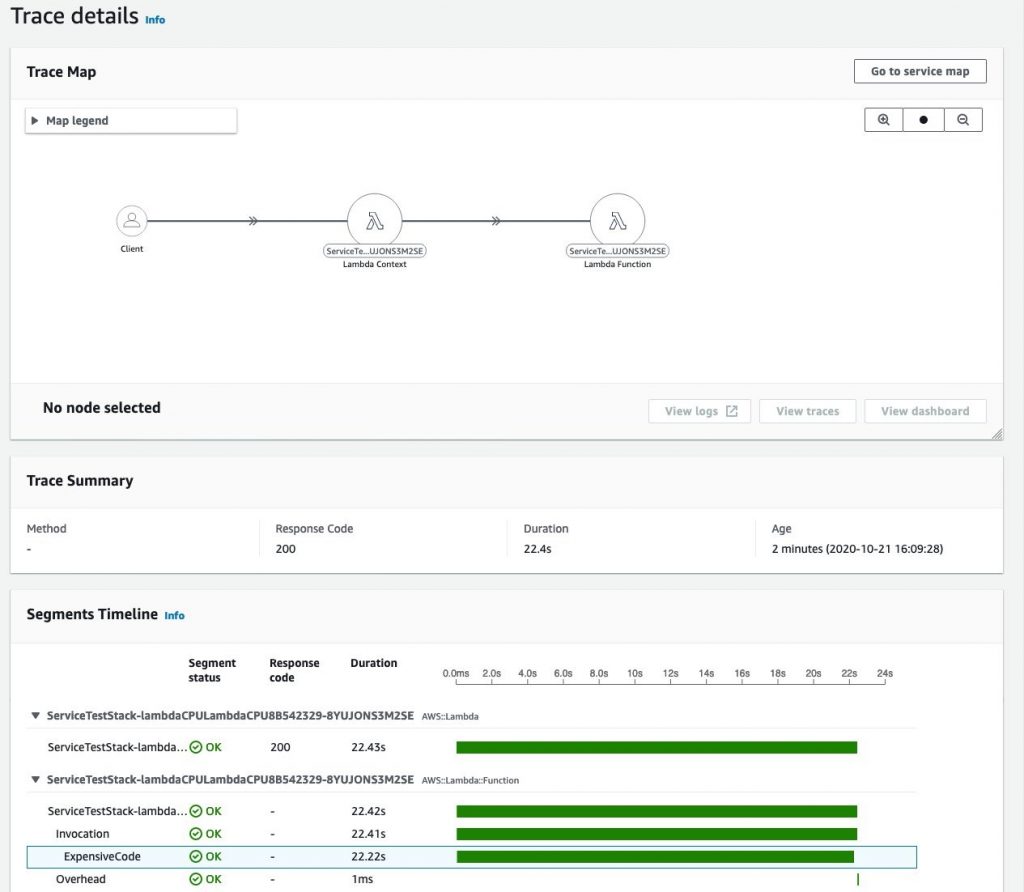Click the View logs button

pos(699,411)
